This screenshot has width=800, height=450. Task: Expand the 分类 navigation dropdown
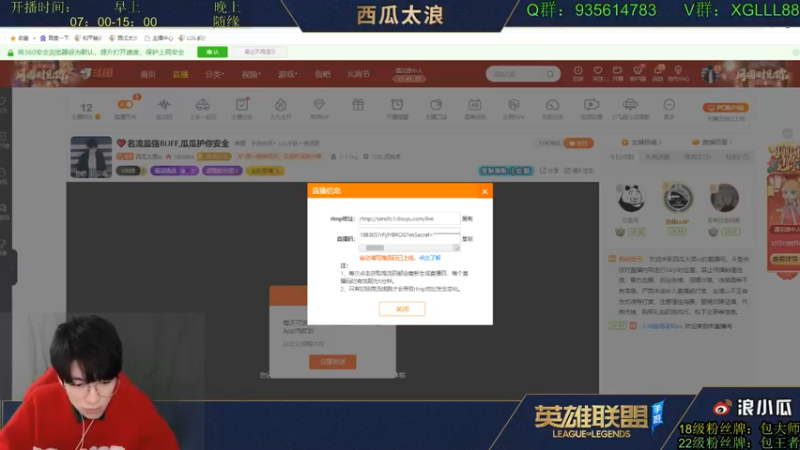214,74
